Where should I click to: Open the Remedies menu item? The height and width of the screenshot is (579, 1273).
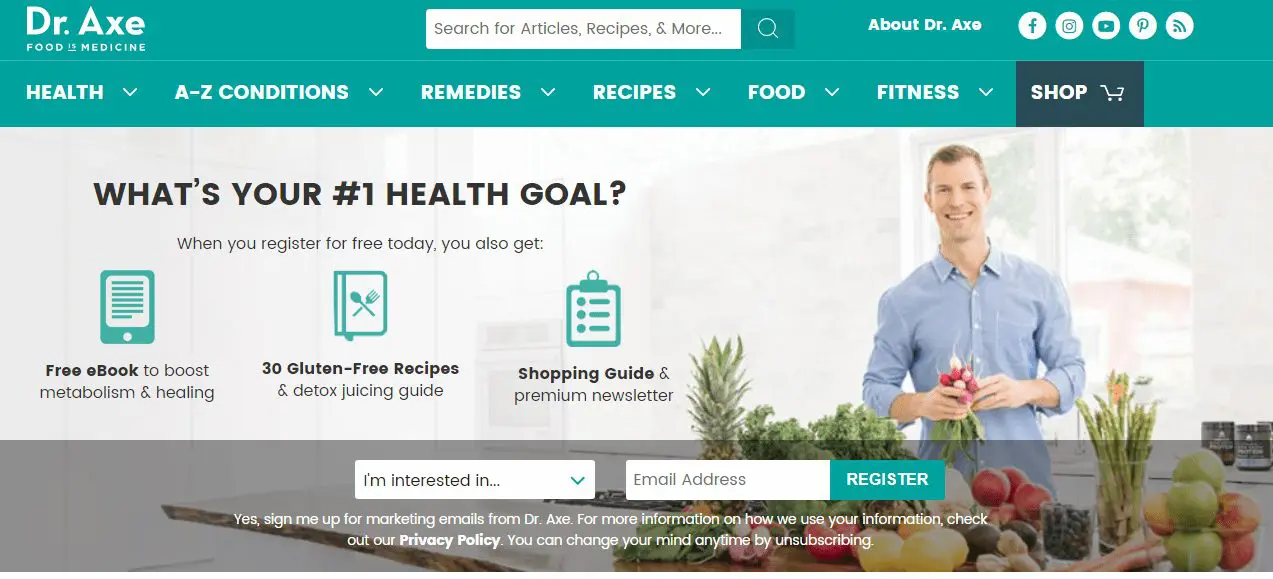(x=471, y=92)
